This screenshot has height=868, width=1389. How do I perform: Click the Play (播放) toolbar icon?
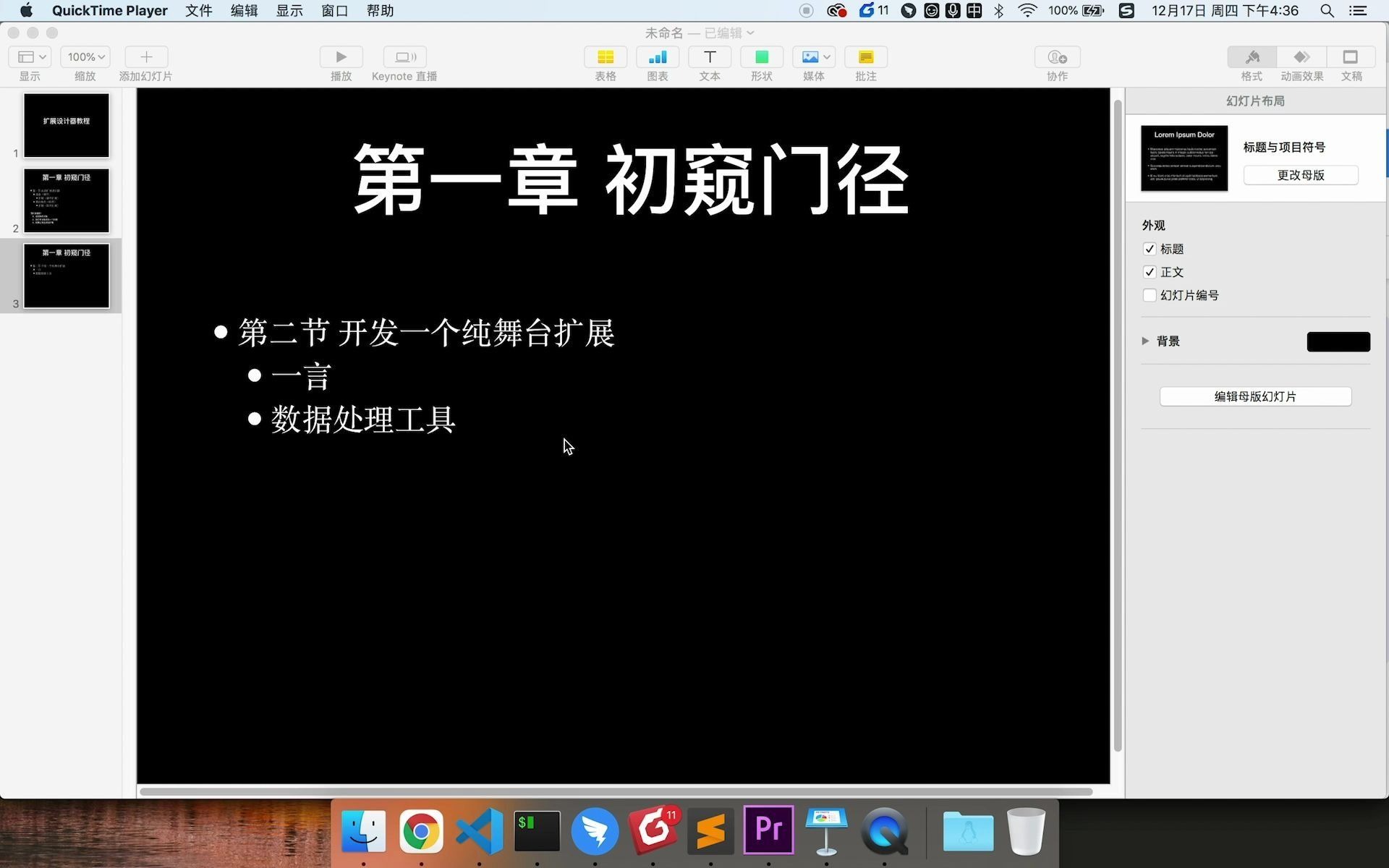[x=341, y=57]
